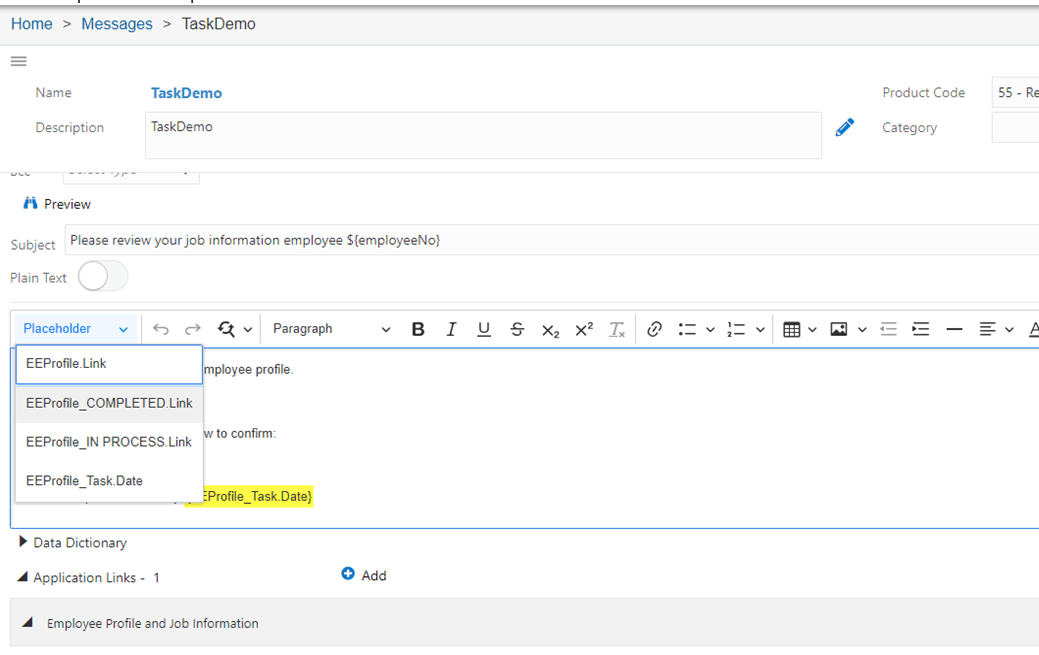Open table options dropdown arrow
Image resolution: width=1039 pixels, height=655 pixels.
(812, 330)
